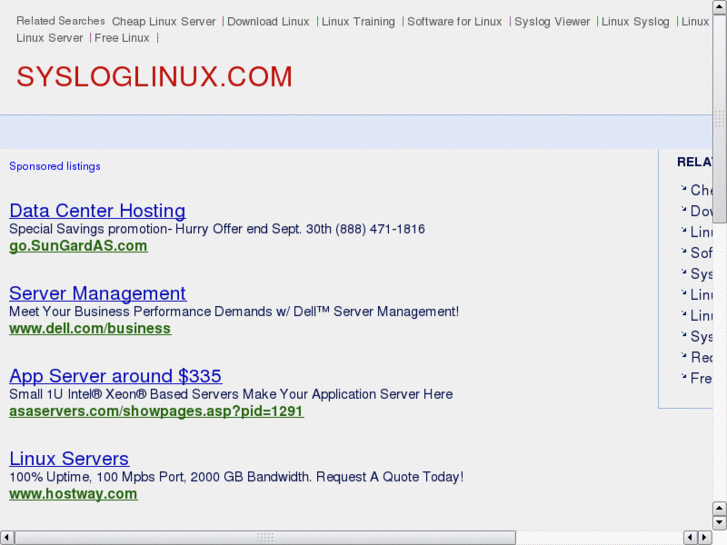This screenshot has width=727, height=545.
Task: Click the horizontal scrollbar left arrow at far left
Action: click(6, 538)
